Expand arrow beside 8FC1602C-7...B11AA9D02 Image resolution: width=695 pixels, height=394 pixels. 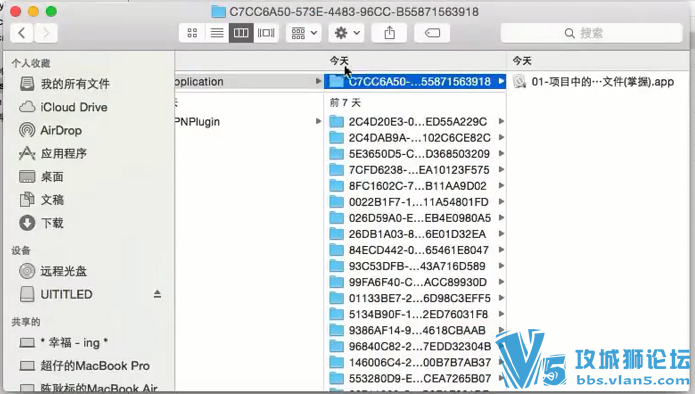(x=501, y=185)
